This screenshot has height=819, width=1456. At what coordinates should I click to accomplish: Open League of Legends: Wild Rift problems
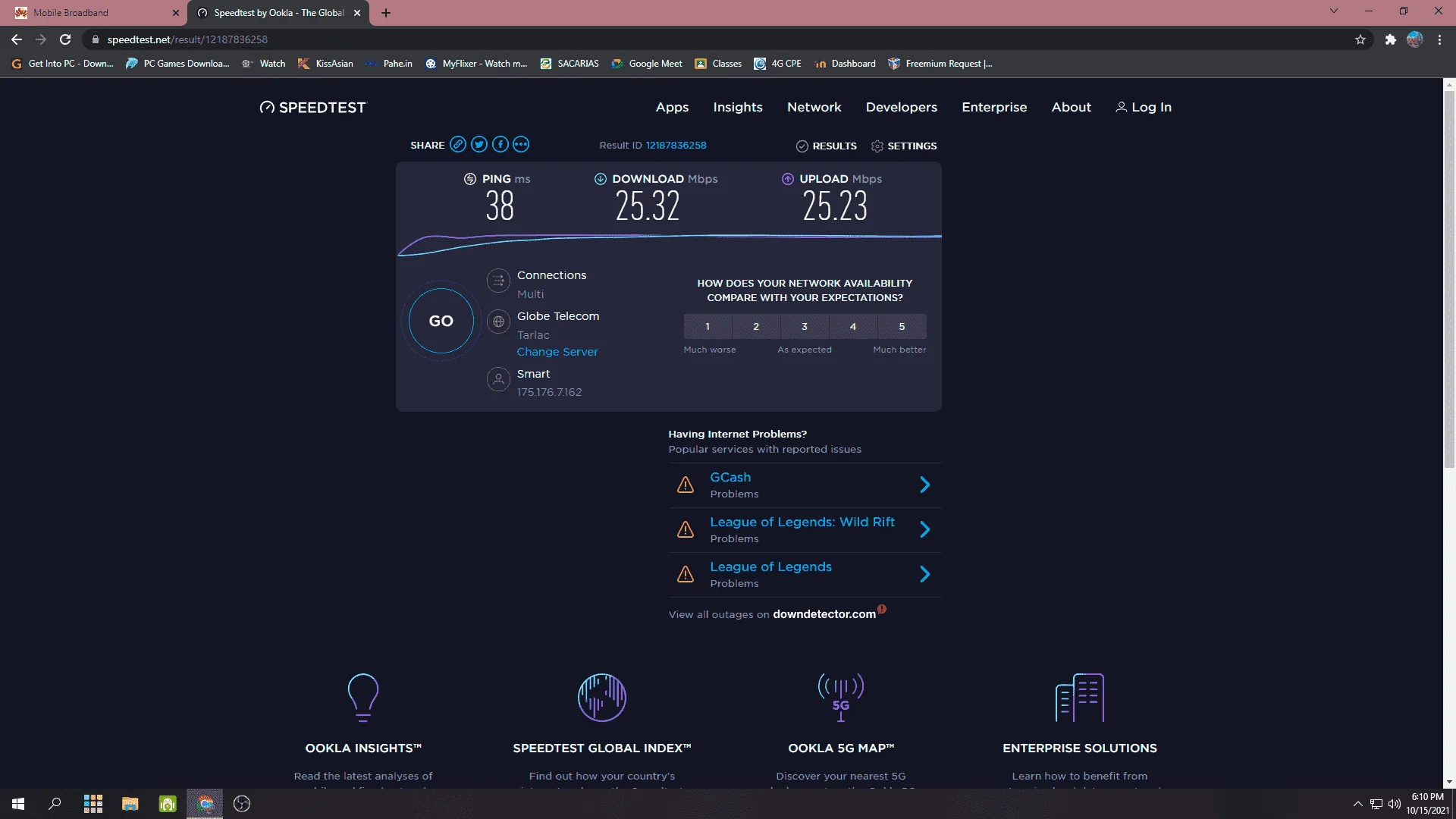point(802,522)
